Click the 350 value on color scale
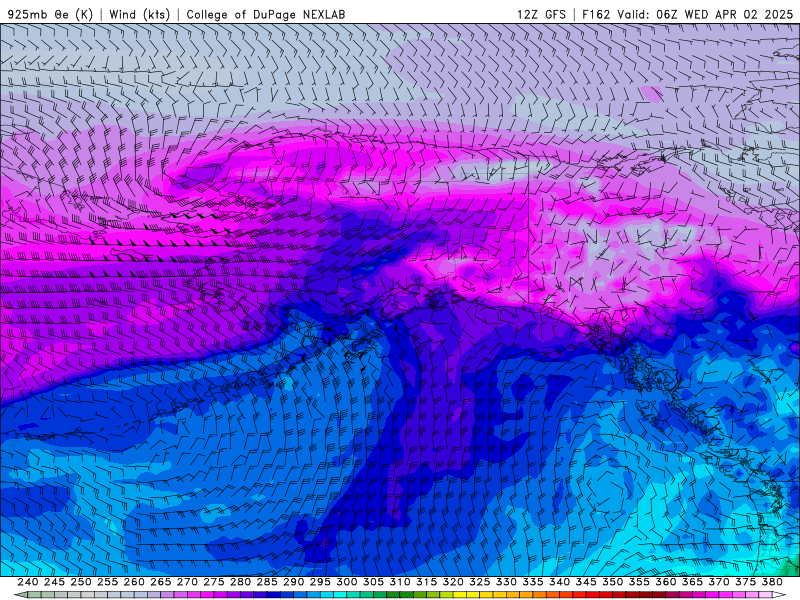This screenshot has width=800, height=600. point(612,582)
